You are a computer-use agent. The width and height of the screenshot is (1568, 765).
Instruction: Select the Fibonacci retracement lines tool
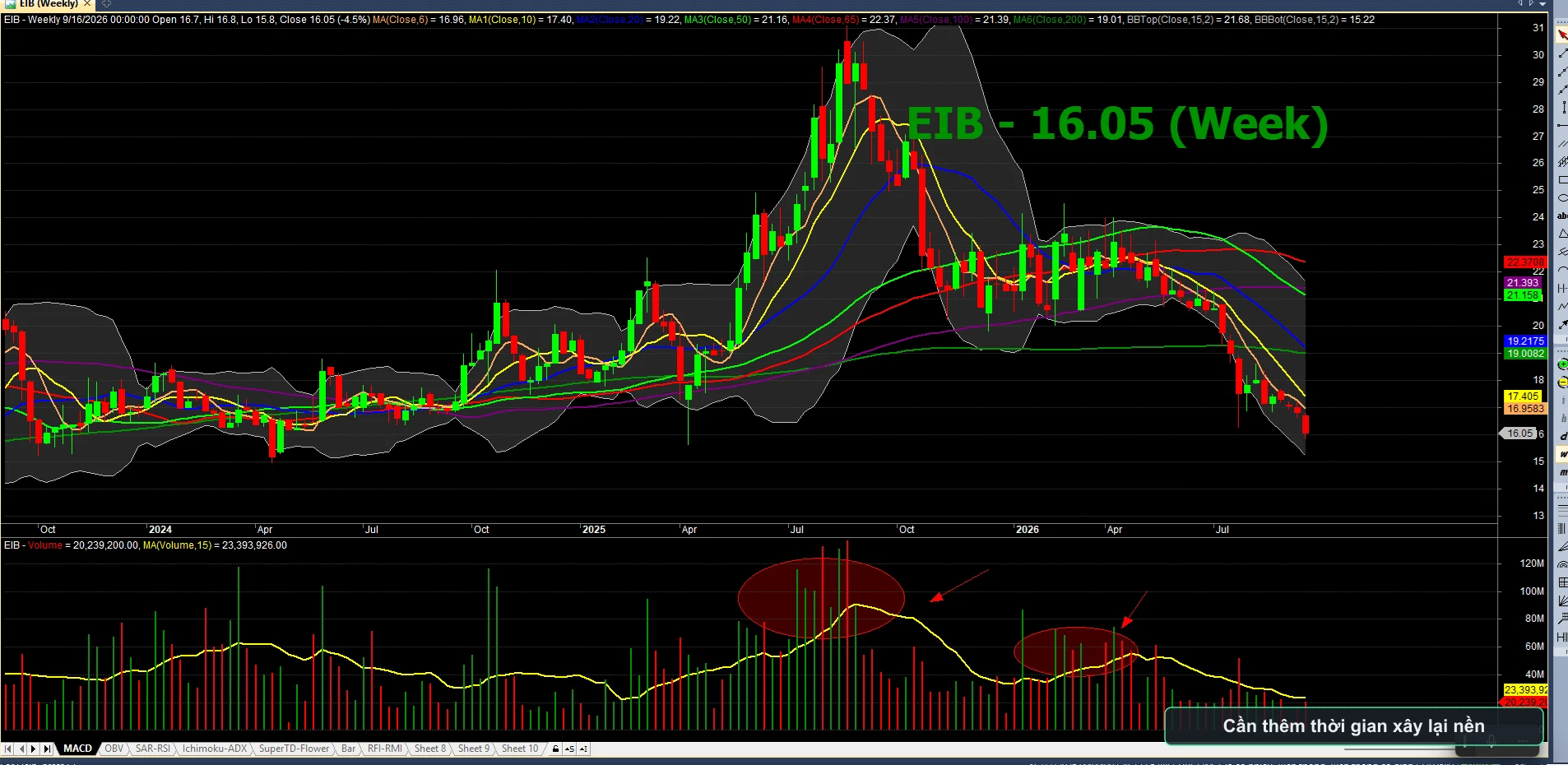(1562, 510)
